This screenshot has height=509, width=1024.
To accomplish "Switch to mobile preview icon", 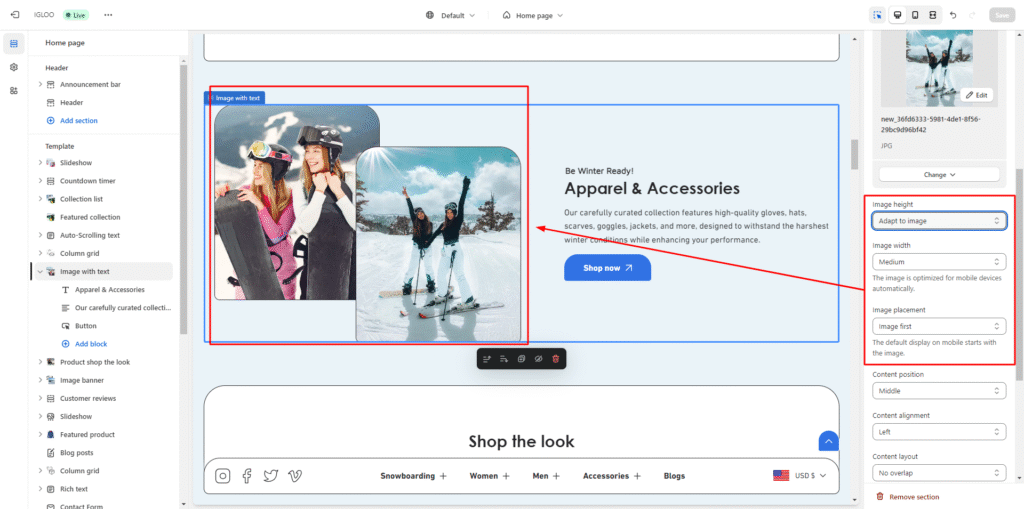I will click(x=914, y=15).
